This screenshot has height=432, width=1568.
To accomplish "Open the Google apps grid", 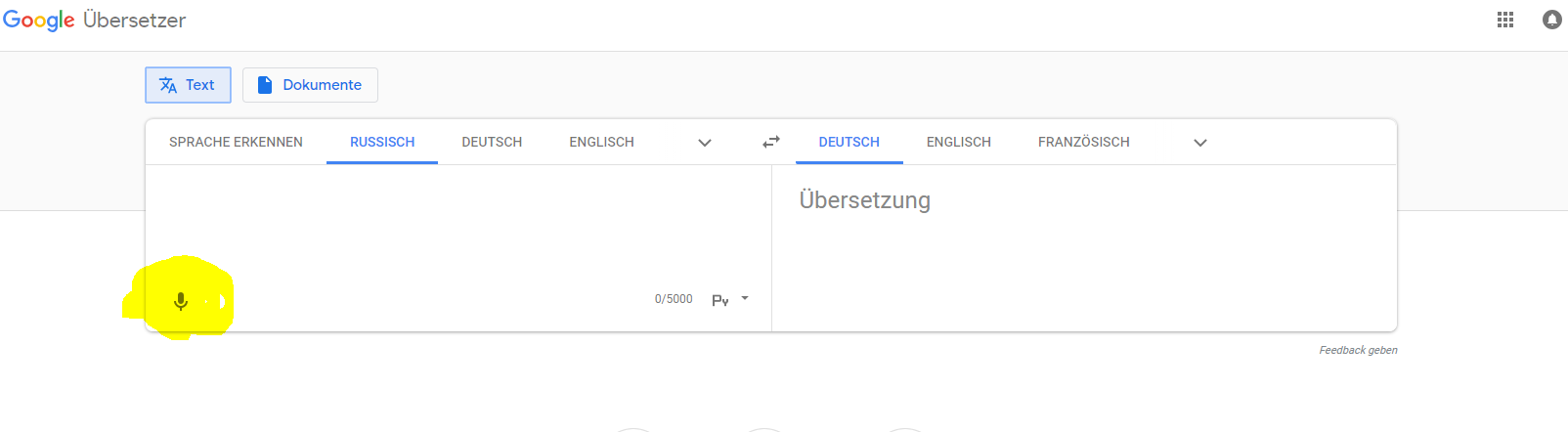I will pos(1505,20).
